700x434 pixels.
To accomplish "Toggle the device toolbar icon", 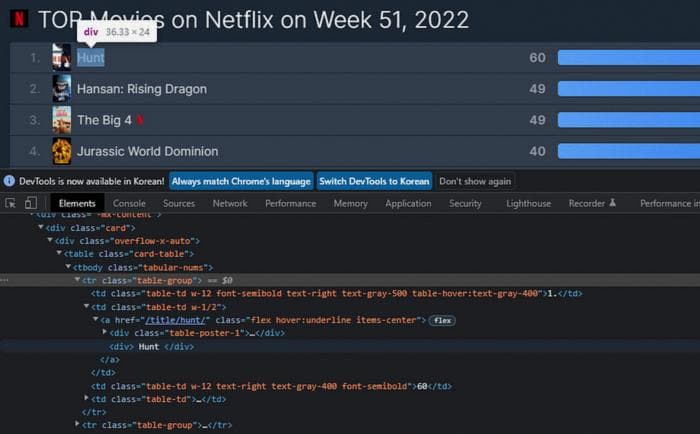I will pyautogui.click(x=30, y=203).
